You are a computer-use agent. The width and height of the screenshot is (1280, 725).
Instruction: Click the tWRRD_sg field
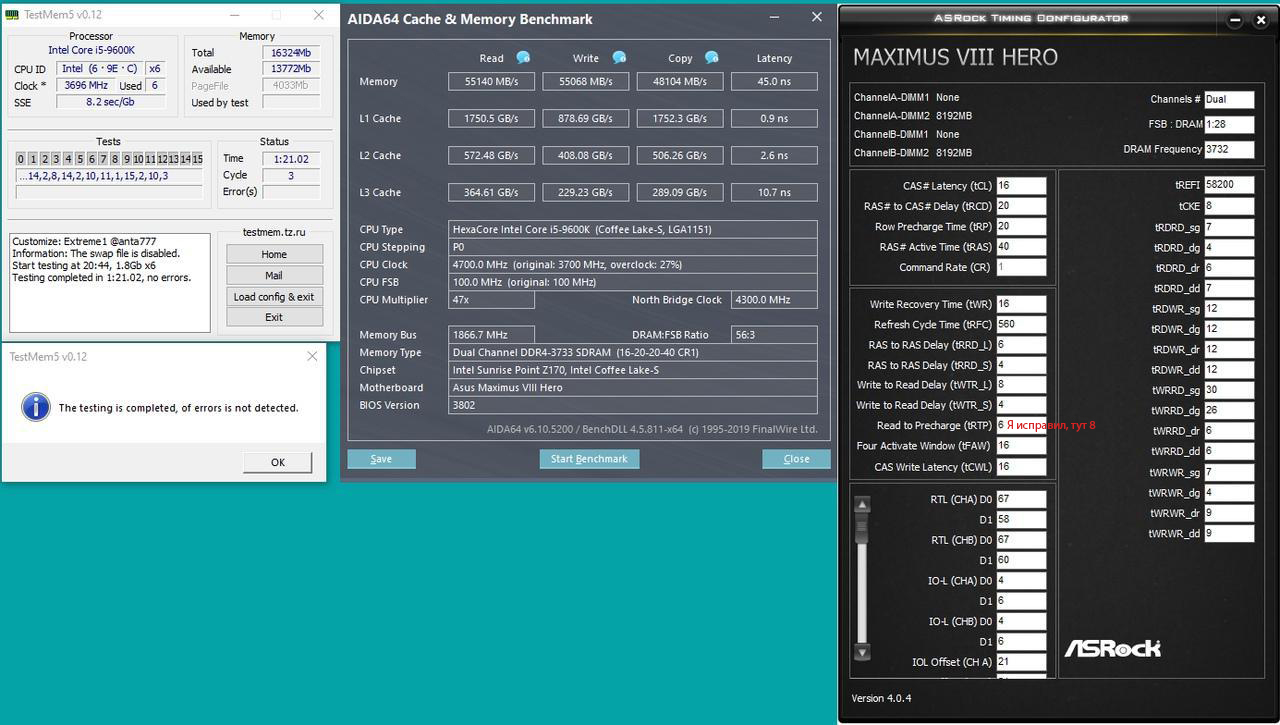click(x=1229, y=390)
